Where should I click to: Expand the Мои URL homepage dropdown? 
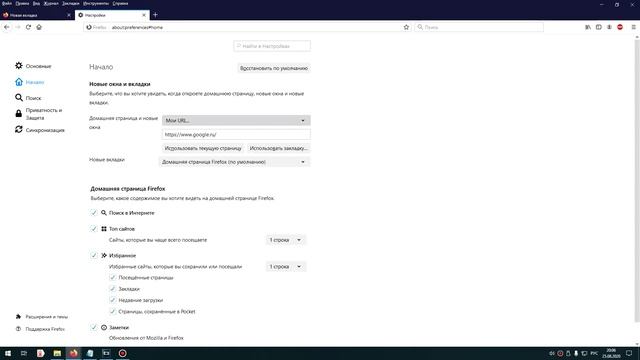(x=236, y=120)
